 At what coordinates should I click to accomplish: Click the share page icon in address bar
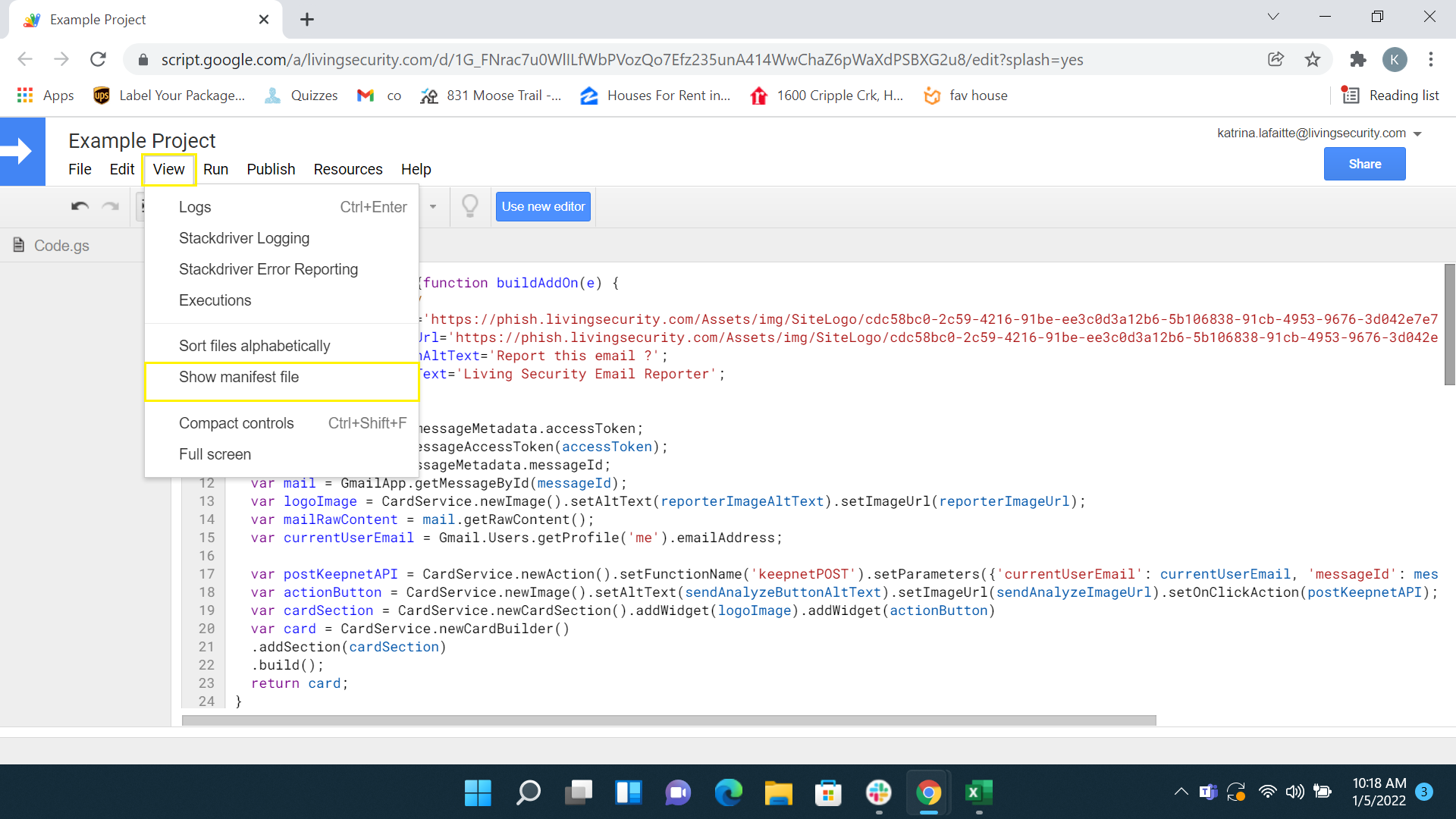point(1276,59)
